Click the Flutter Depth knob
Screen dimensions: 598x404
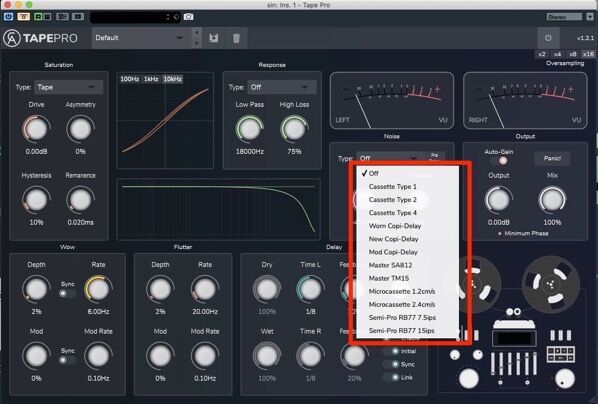pos(160,289)
